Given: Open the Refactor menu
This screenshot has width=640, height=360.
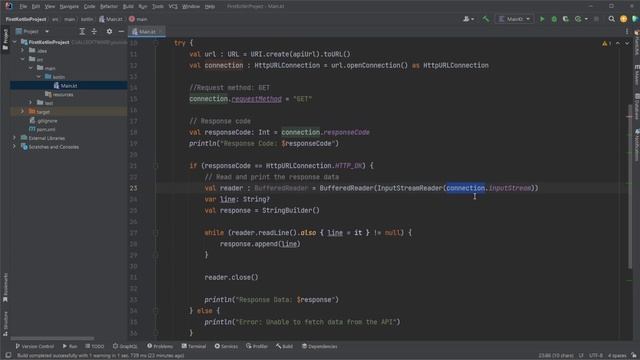Looking at the screenshot, I should click(109, 7).
